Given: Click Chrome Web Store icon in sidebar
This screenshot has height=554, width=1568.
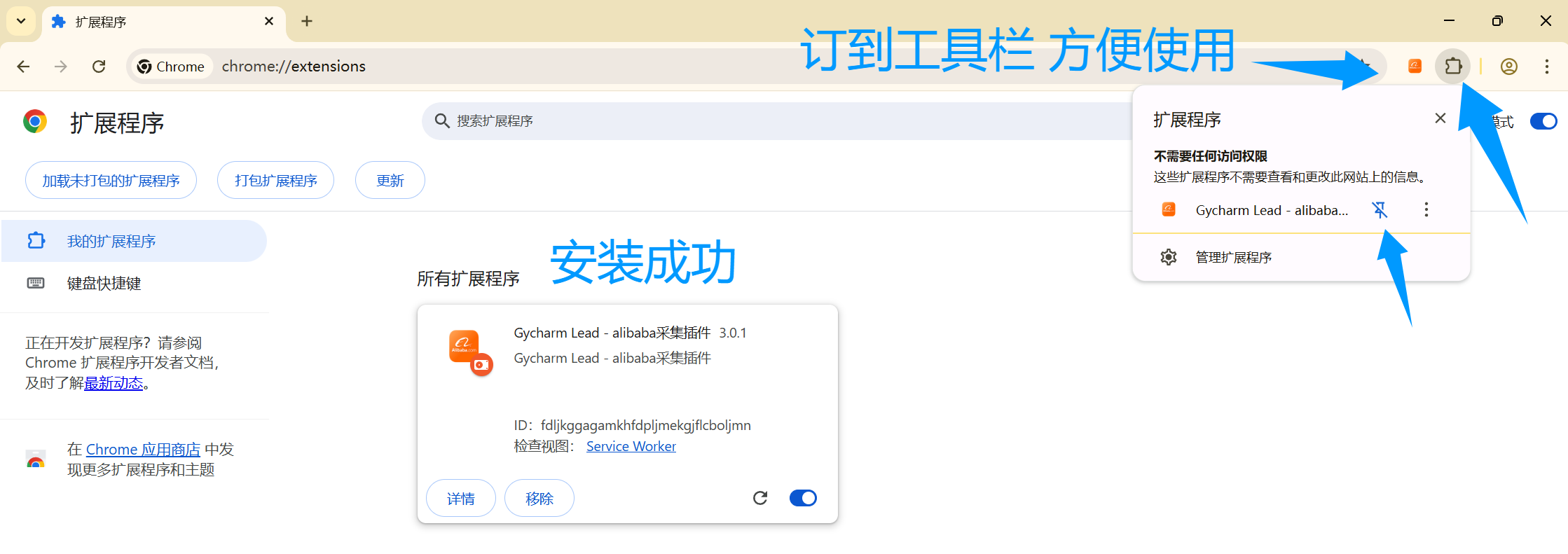Looking at the screenshot, I should (36, 459).
